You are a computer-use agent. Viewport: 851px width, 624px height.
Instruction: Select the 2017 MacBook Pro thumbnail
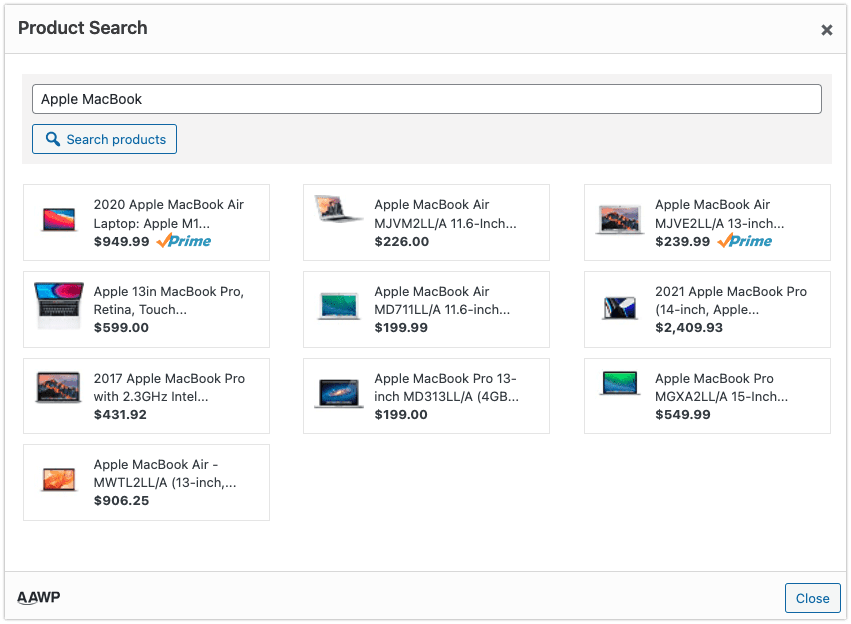point(59,387)
